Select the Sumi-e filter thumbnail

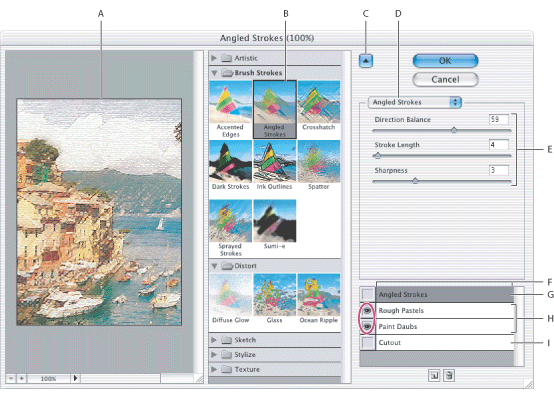point(275,221)
